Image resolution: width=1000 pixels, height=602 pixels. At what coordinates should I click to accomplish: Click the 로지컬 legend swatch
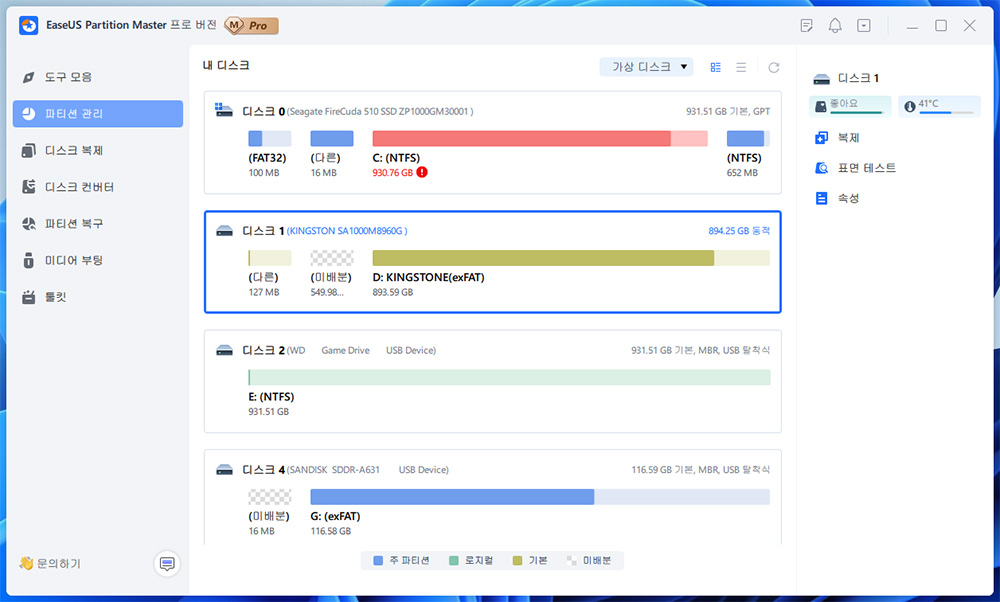coord(453,561)
